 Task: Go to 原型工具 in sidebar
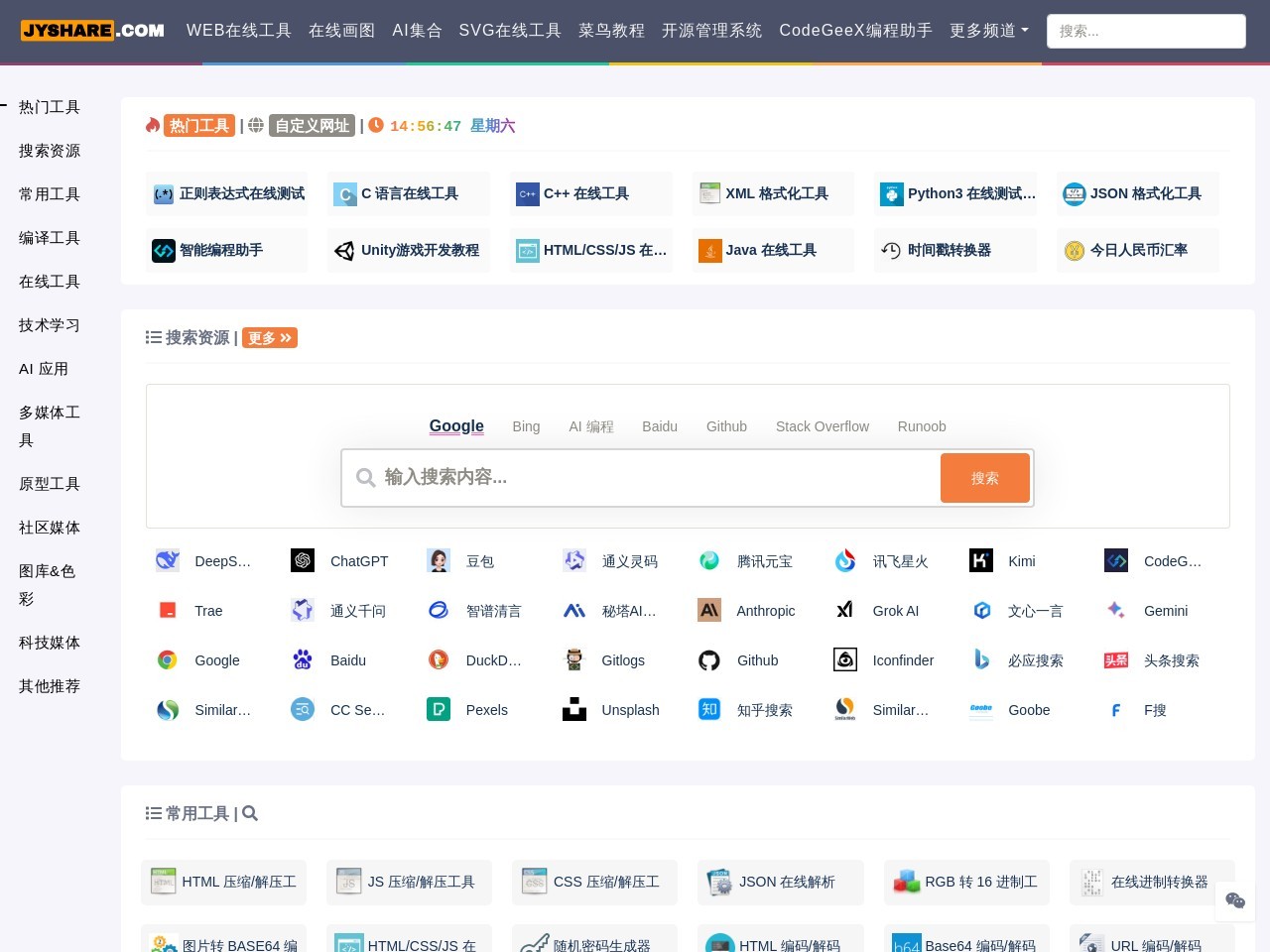tap(50, 484)
